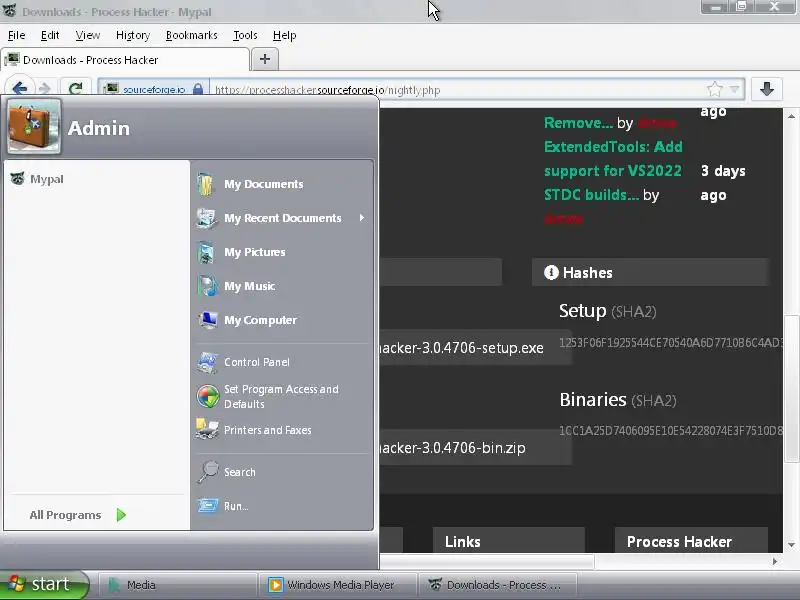Image resolution: width=800 pixels, height=600 pixels.
Task: Click the Admin user picture in Start menu
Action: coord(34,127)
